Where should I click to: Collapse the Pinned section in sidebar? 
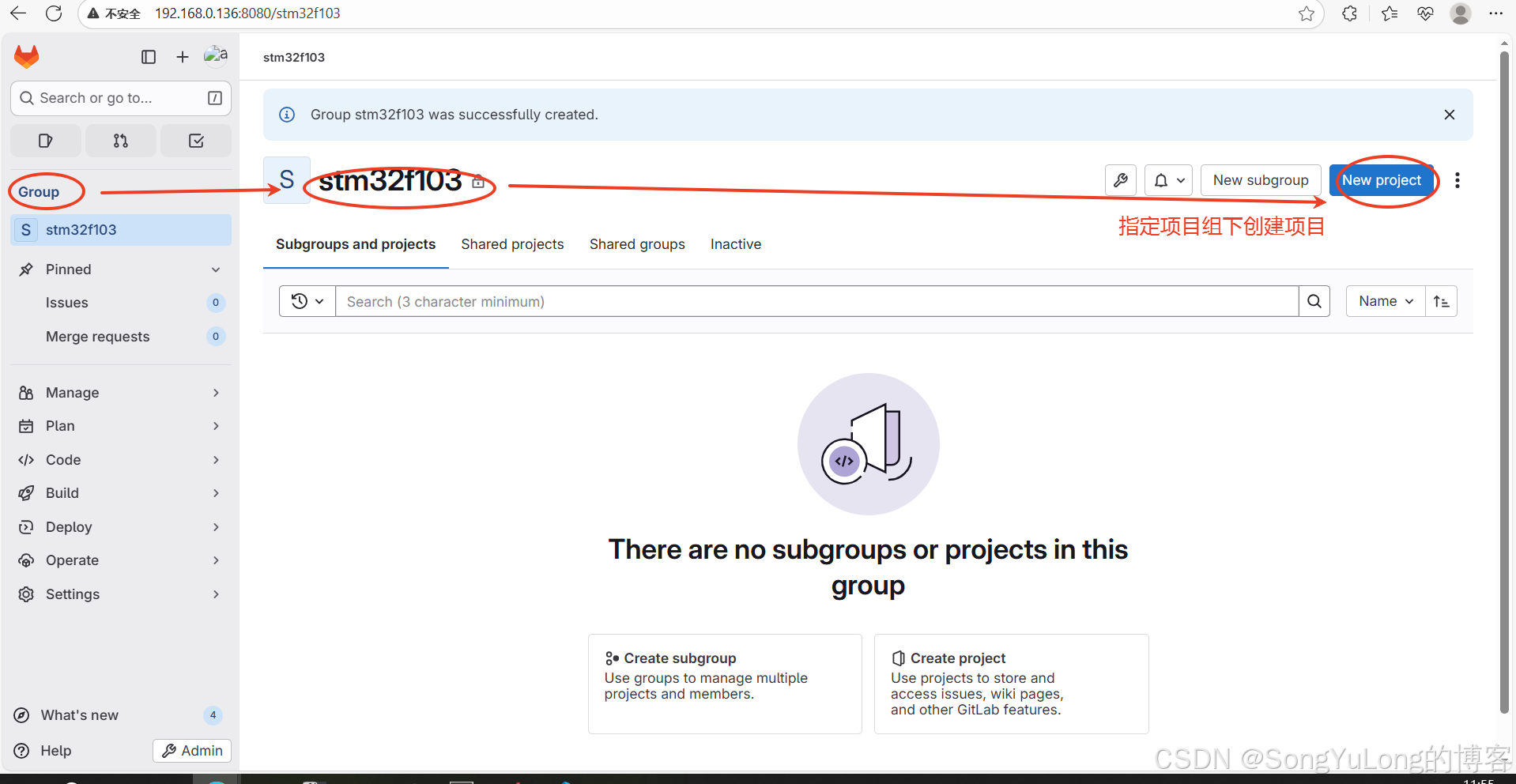click(x=216, y=269)
